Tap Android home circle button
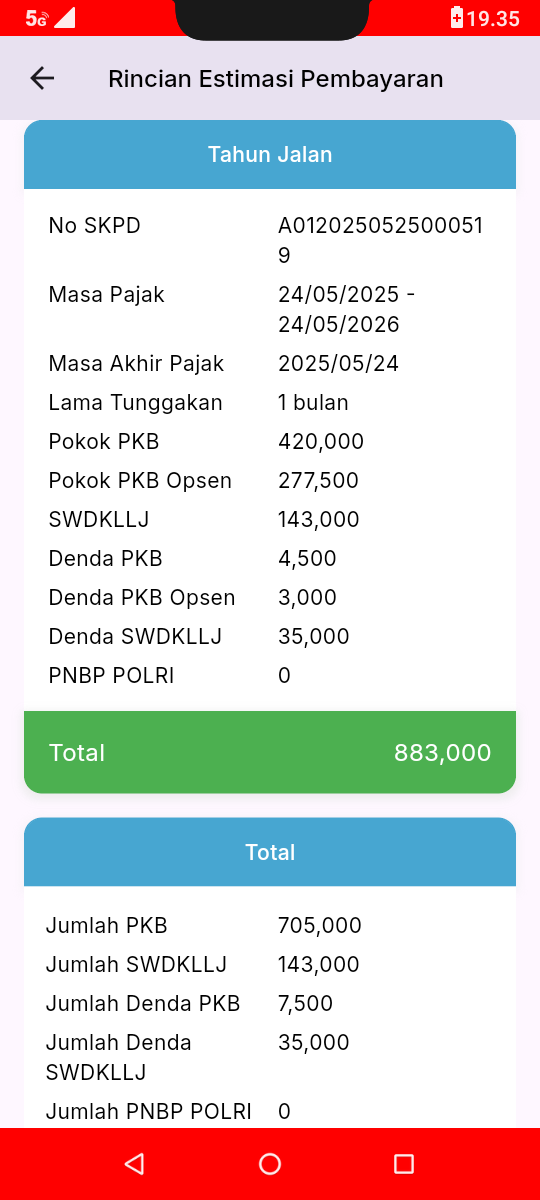Image resolution: width=540 pixels, height=1200 pixels. (x=270, y=1163)
